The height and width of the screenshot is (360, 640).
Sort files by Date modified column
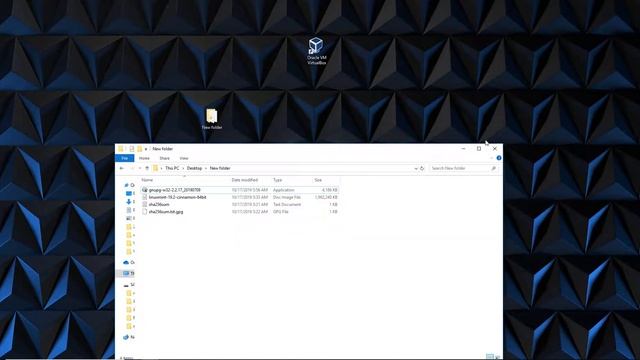pos(244,180)
